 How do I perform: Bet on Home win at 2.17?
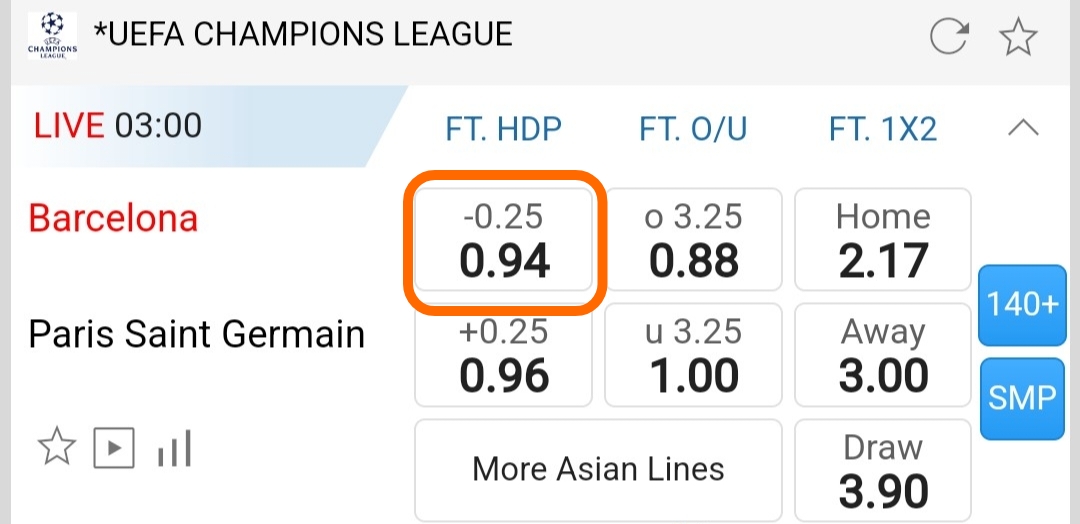click(883, 240)
